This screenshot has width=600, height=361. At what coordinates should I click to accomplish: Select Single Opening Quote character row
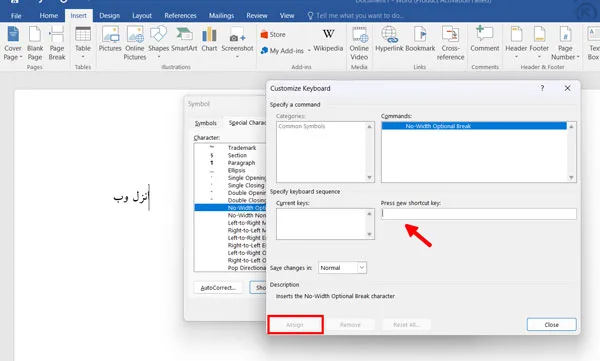click(230, 178)
